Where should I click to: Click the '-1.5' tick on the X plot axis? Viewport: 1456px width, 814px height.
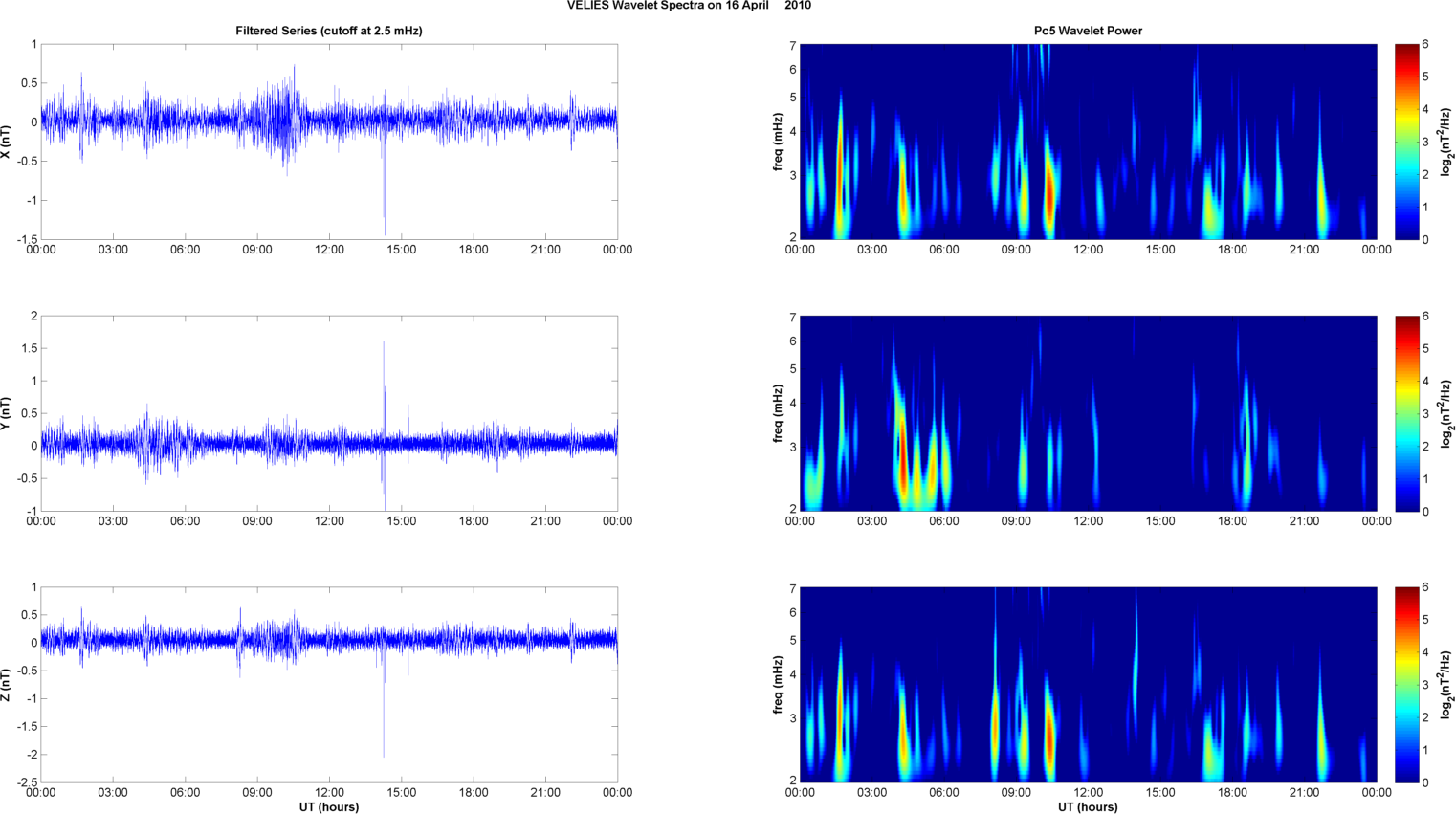(27, 239)
